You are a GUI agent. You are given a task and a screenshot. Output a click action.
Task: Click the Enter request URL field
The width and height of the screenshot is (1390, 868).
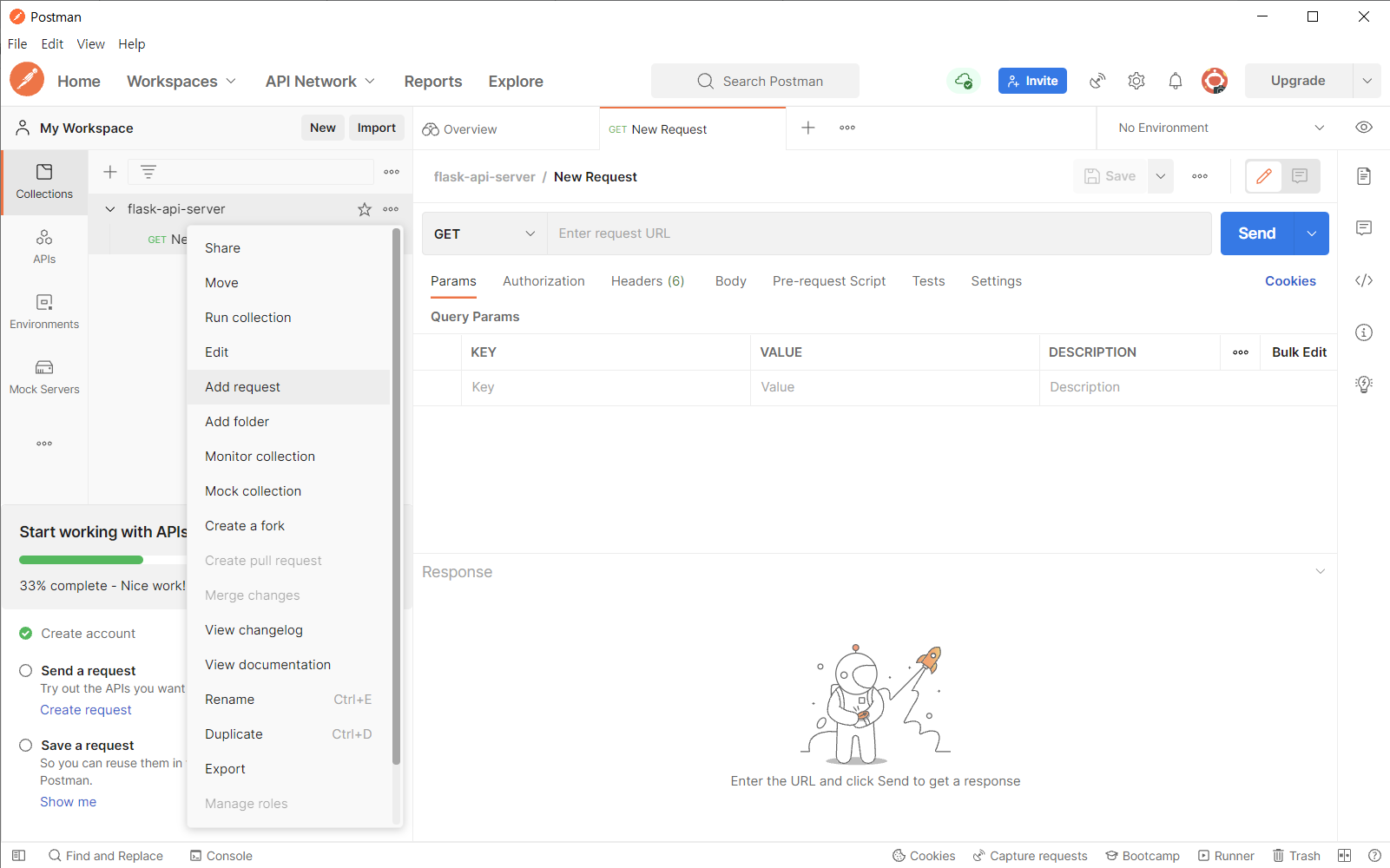[879, 233]
